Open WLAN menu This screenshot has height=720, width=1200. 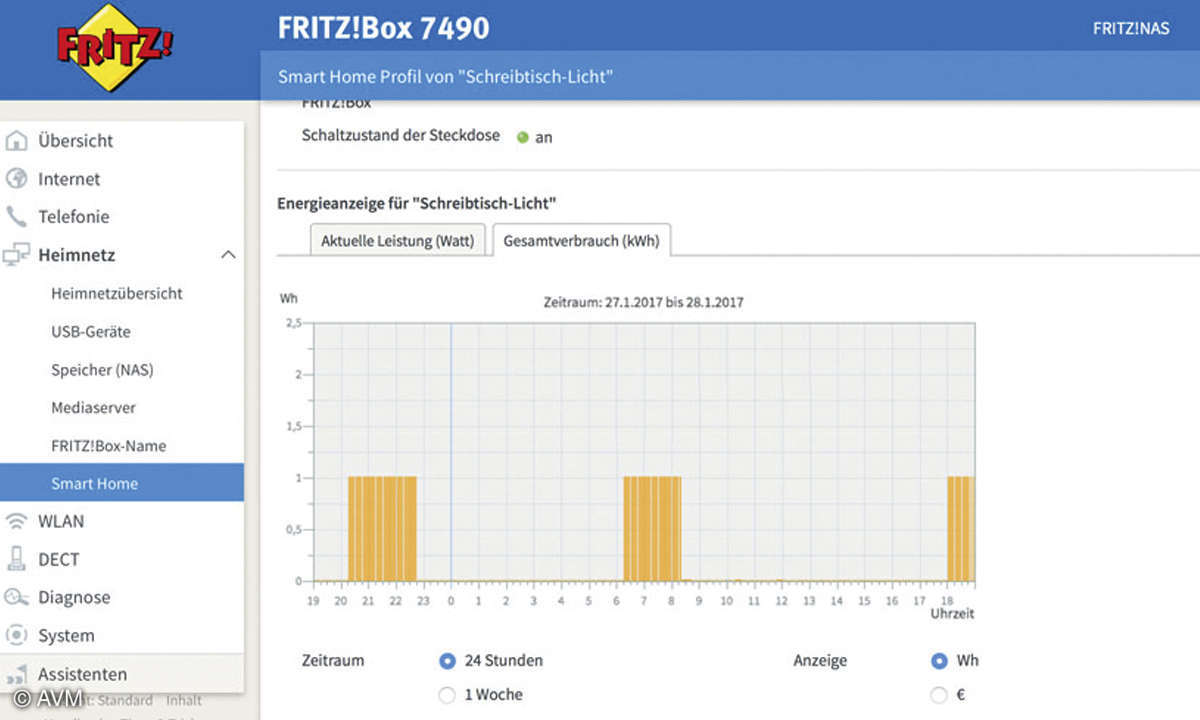(x=61, y=521)
